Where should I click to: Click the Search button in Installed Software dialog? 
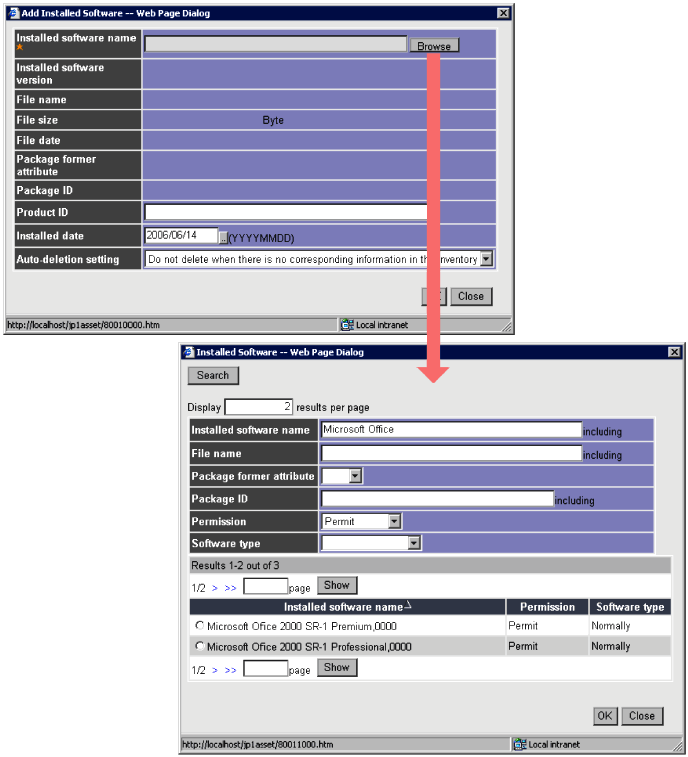(x=213, y=376)
